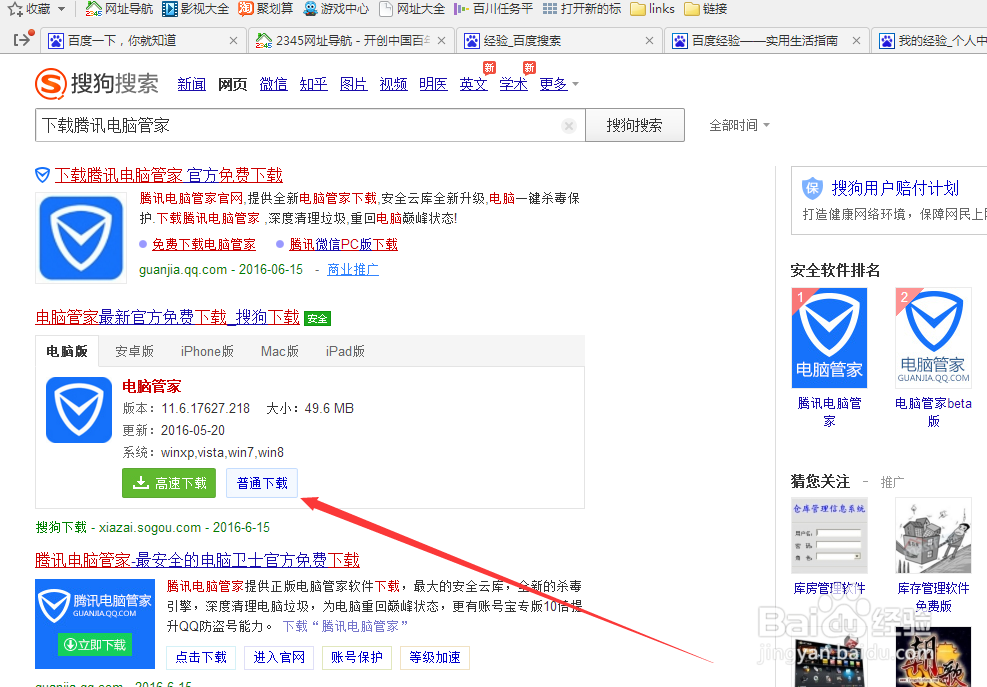The height and width of the screenshot is (687, 987).
Task: Go to the 图片 search category
Action: point(353,84)
